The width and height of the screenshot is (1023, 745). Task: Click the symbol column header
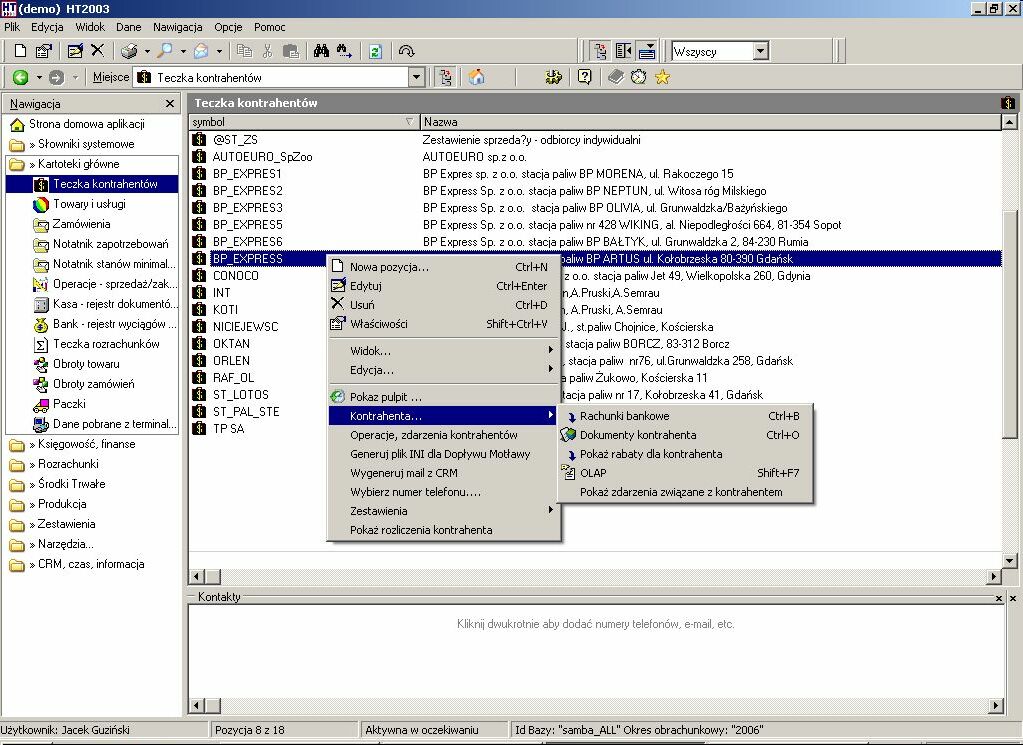coord(304,122)
